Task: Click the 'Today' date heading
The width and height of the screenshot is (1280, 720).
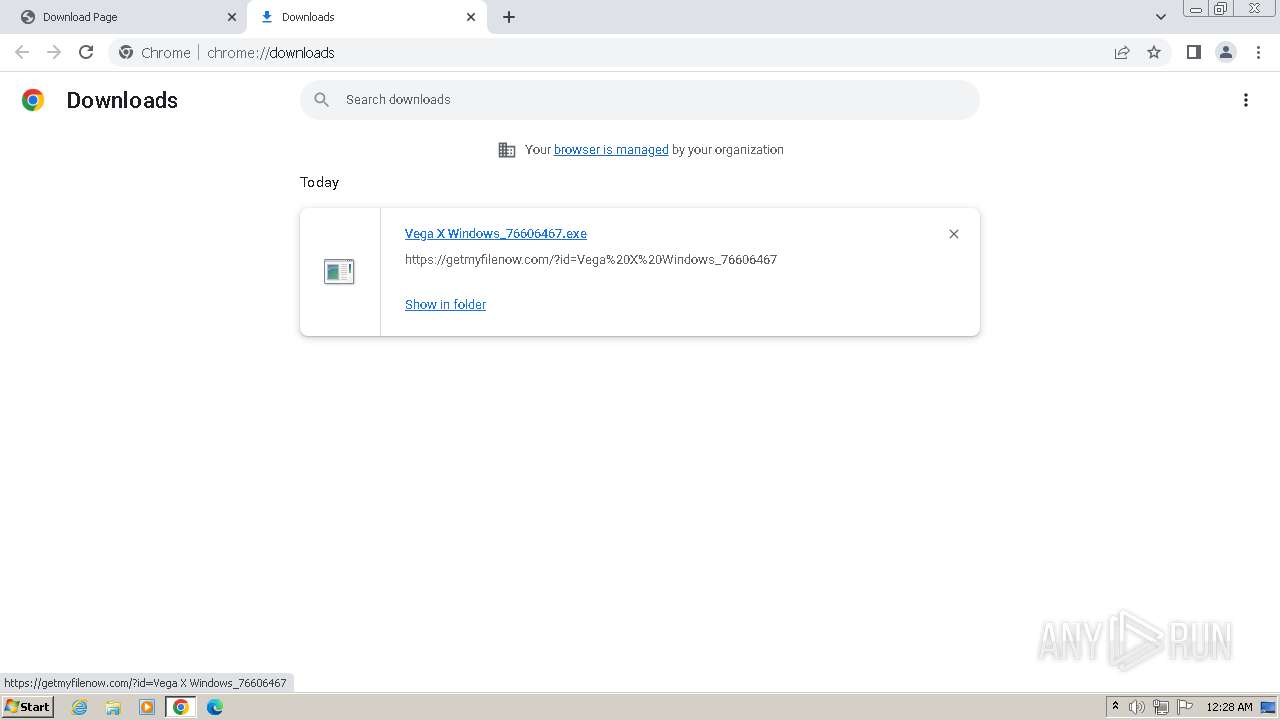Action: (x=319, y=182)
